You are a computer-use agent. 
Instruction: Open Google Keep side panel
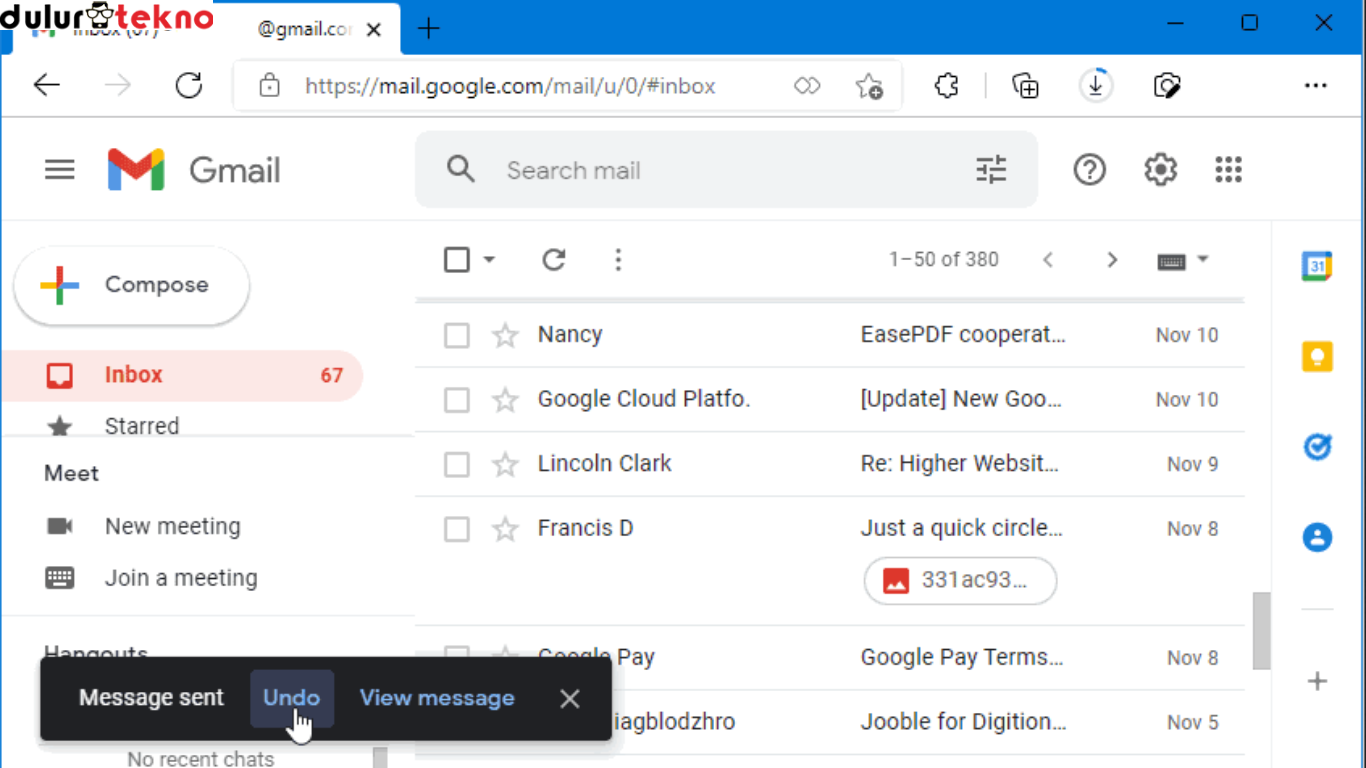[1317, 356]
